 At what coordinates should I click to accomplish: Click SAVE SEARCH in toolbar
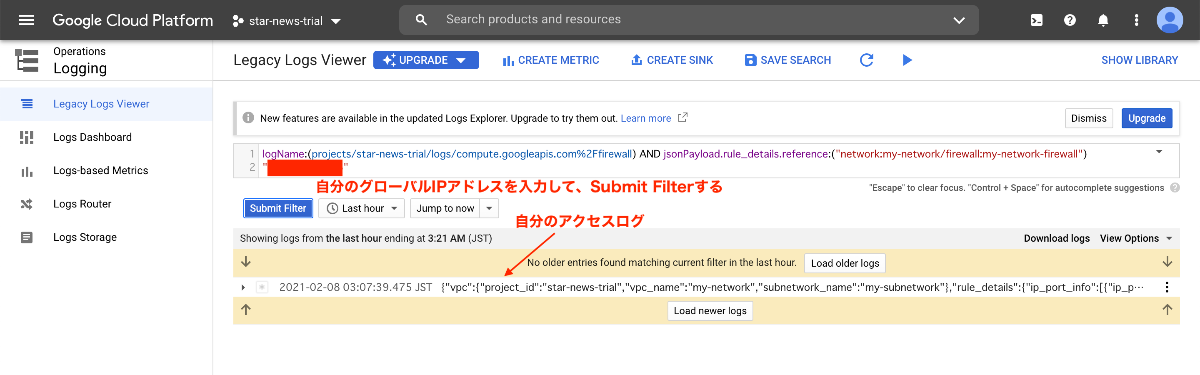(788, 60)
